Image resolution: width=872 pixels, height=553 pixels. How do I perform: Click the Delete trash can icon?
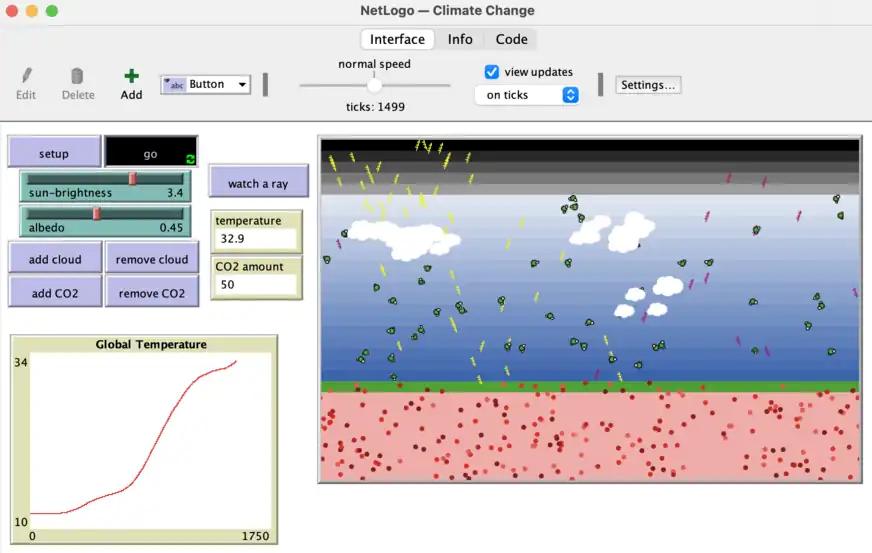77,76
